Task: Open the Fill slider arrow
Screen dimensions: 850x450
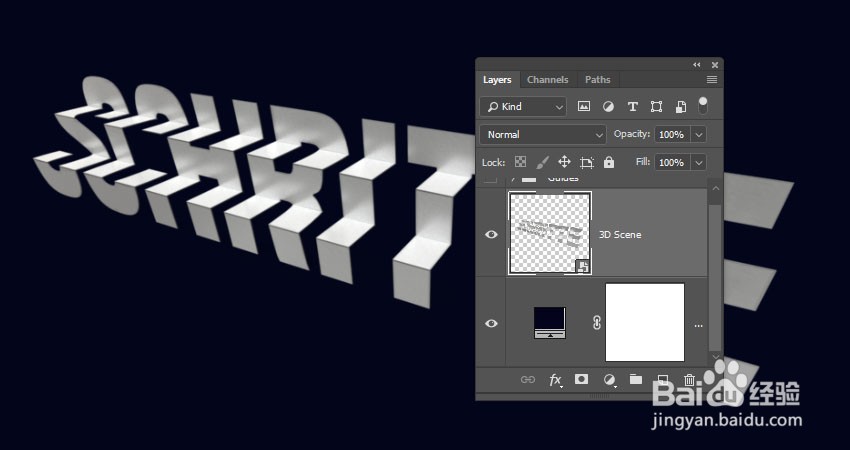Action: tap(699, 162)
